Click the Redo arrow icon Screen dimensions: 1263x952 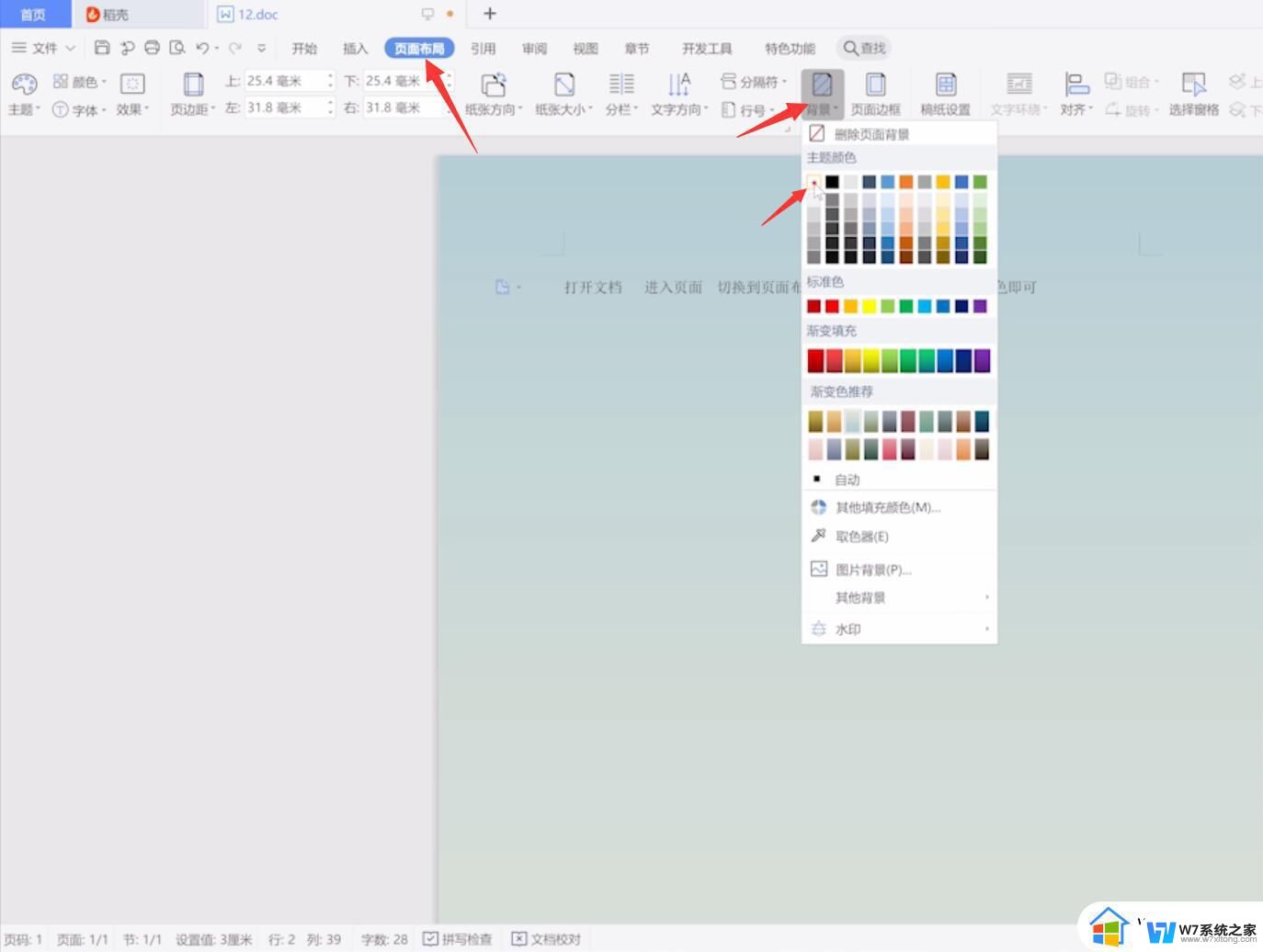point(235,48)
